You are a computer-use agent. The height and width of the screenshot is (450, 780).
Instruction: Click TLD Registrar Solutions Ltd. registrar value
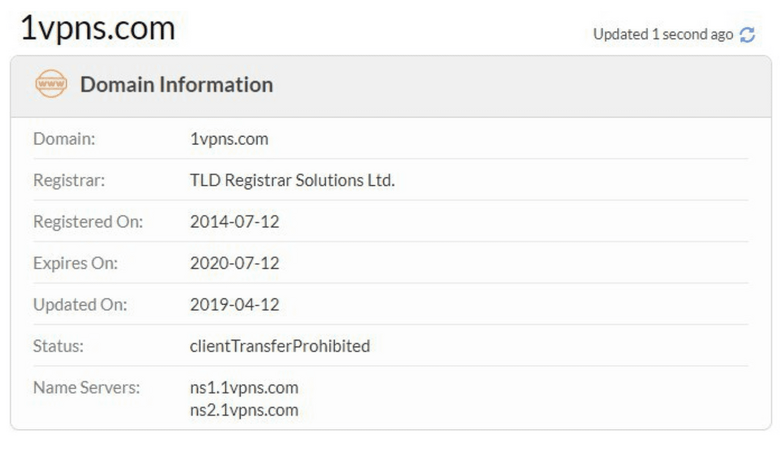pyautogui.click(x=292, y=180)
